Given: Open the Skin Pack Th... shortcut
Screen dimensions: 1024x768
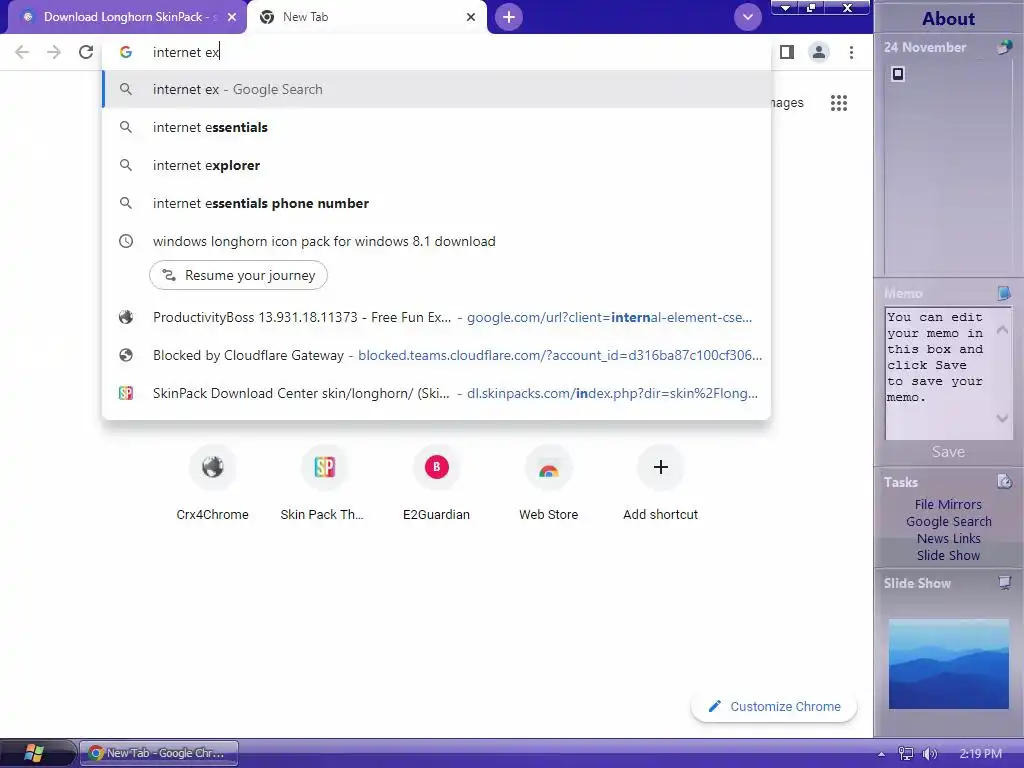Looking at the screenshot, I should pyautogui.click(x=324, y=483).
